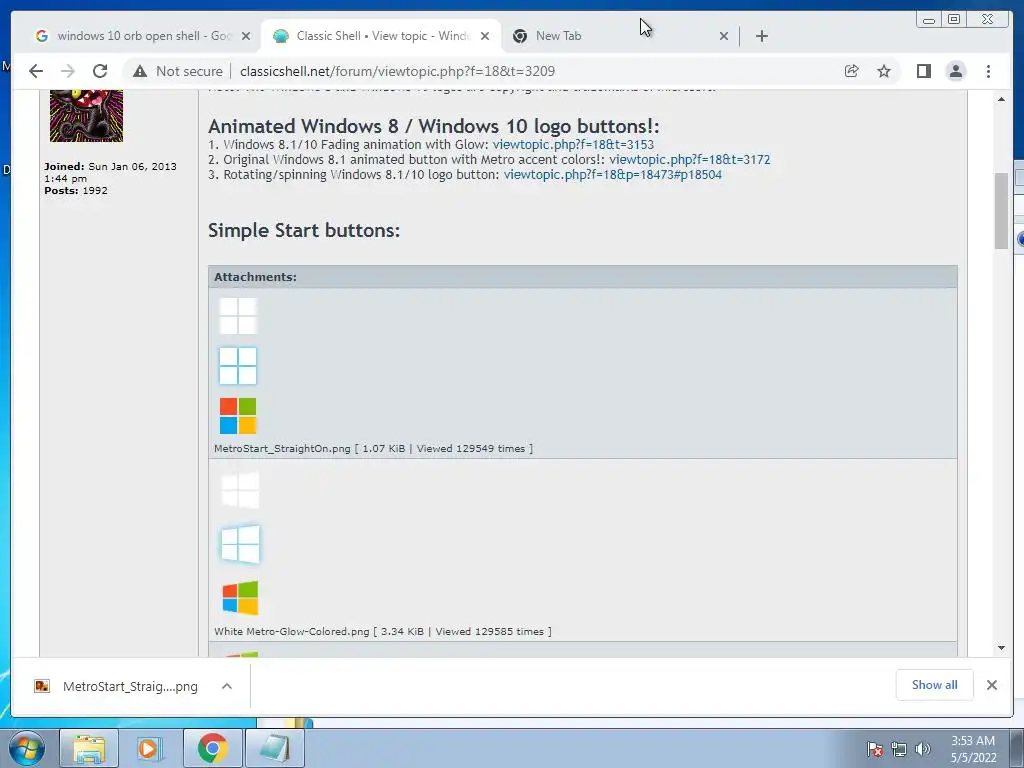The width and height of the screenshot is (1024, 768).
Task: Click the glowing blue-outlined flat logo image
Action: click(238, 366)
